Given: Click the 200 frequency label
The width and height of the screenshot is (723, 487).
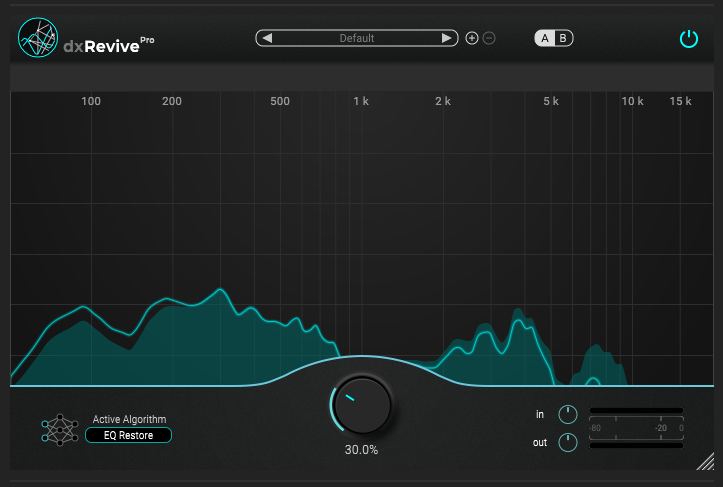Looking at the screenshot, I should coord(172,101).
